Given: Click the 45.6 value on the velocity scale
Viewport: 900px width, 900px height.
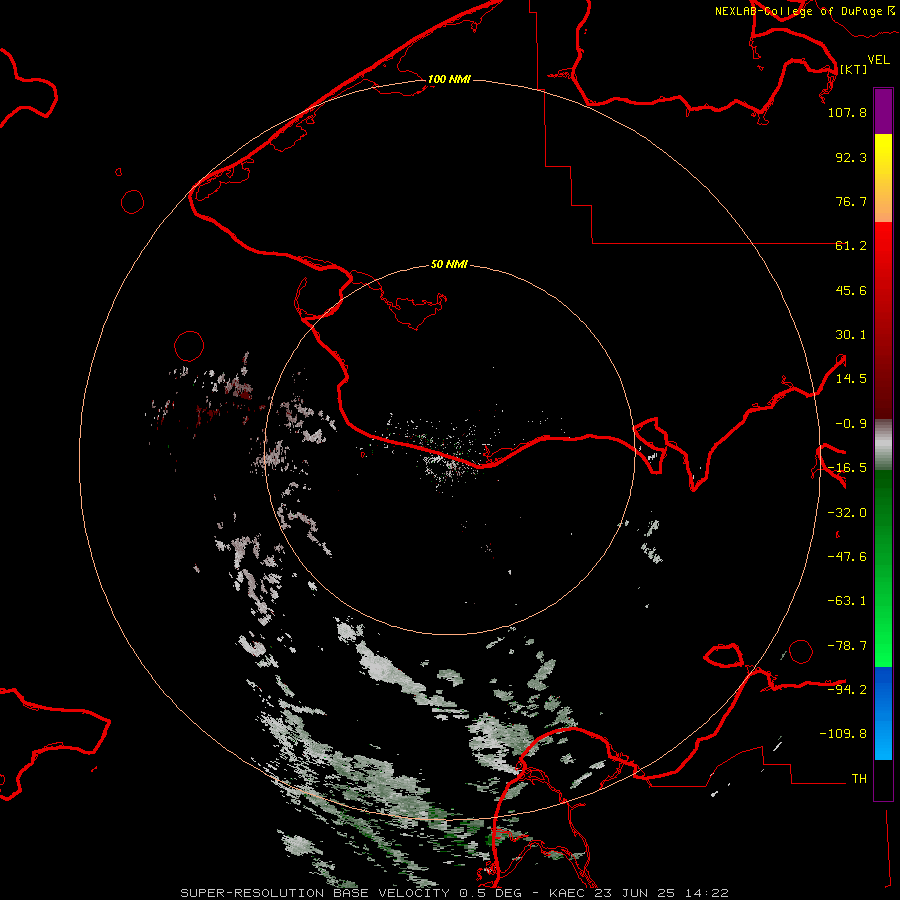Looking at the screenshot, I should pos(851,290).
